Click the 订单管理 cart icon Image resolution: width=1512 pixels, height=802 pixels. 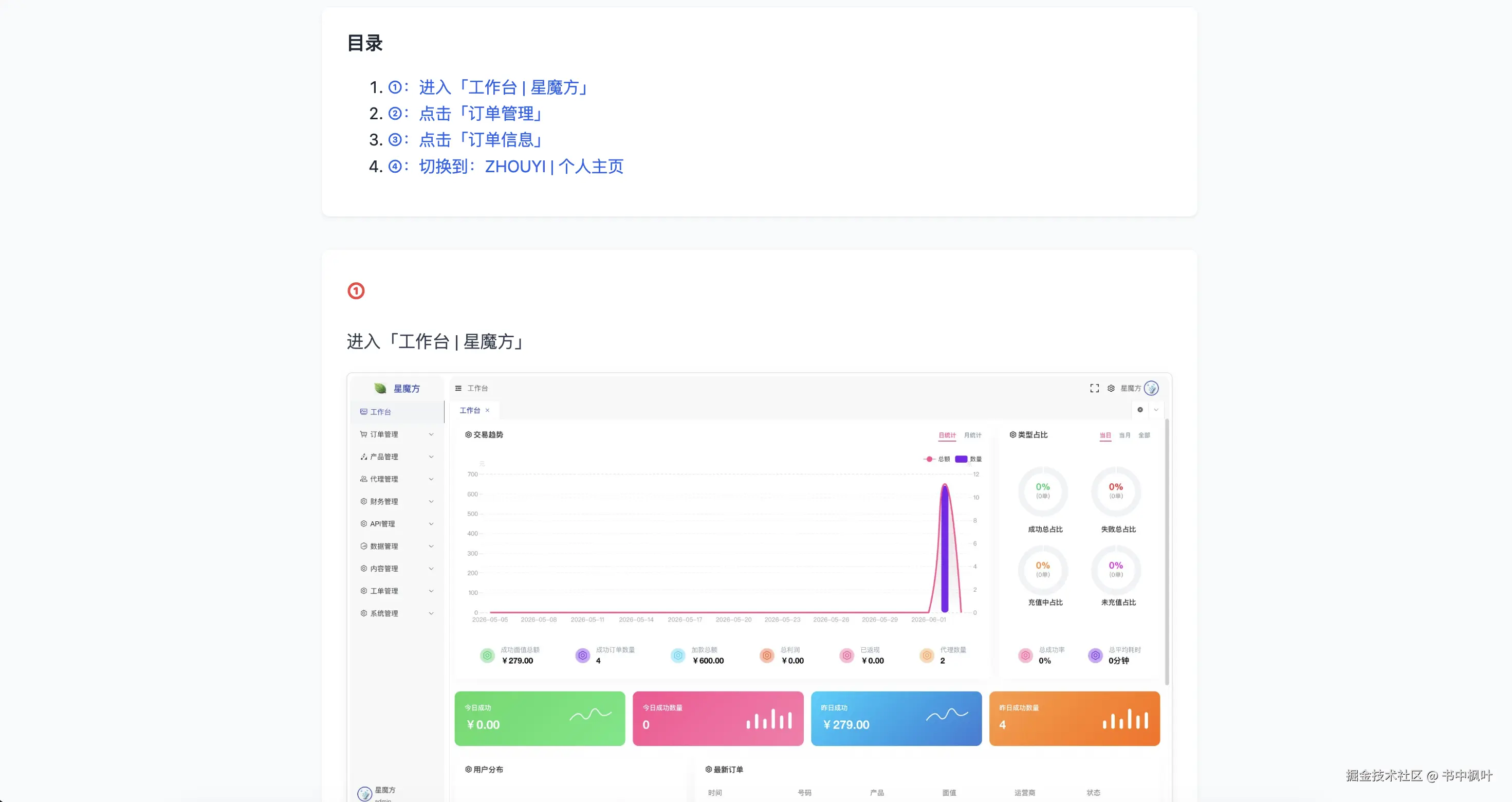pyautogui.click(x=363, y=434)
